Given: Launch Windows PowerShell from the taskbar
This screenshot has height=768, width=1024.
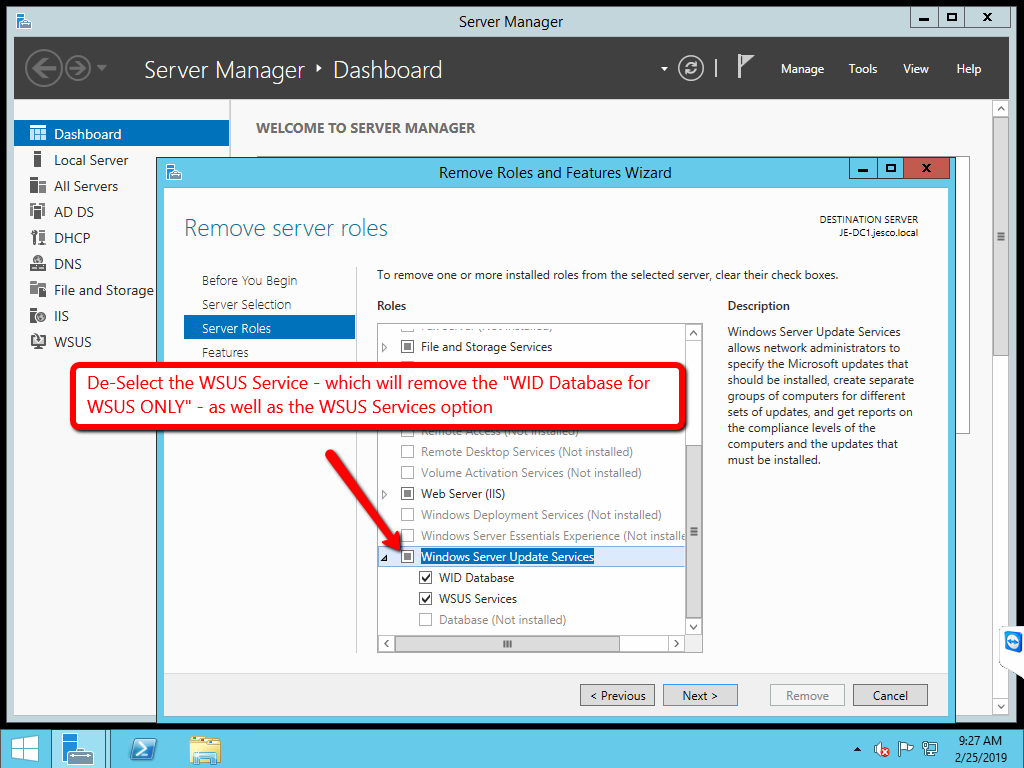Looking at the screenshot, I should (144, 749).
